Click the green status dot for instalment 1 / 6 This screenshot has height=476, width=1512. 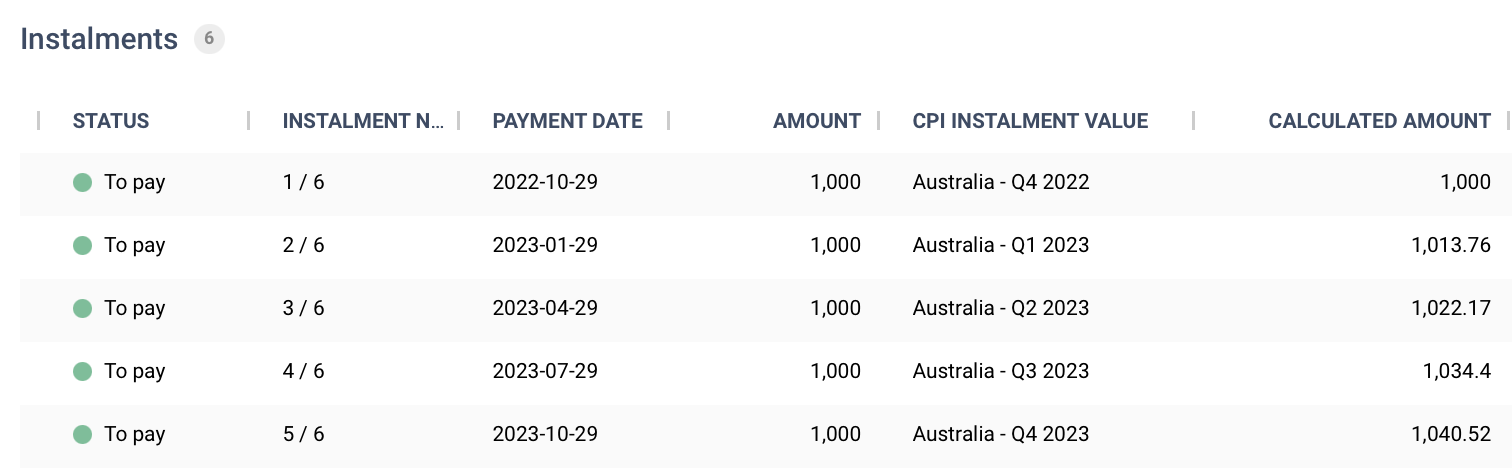tap(83, 182)
